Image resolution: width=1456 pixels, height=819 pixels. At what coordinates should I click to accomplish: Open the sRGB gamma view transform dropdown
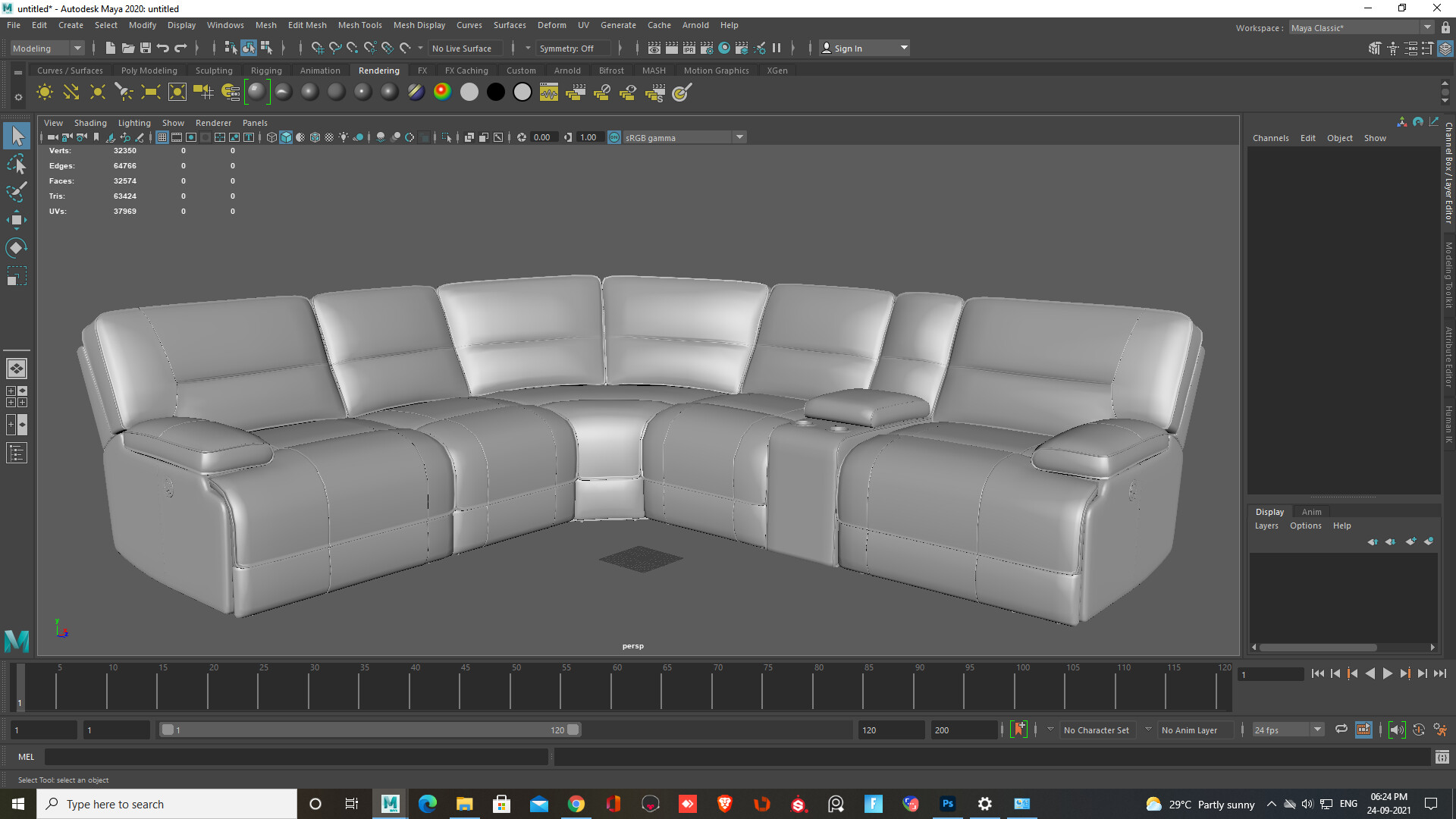(739, 137)
